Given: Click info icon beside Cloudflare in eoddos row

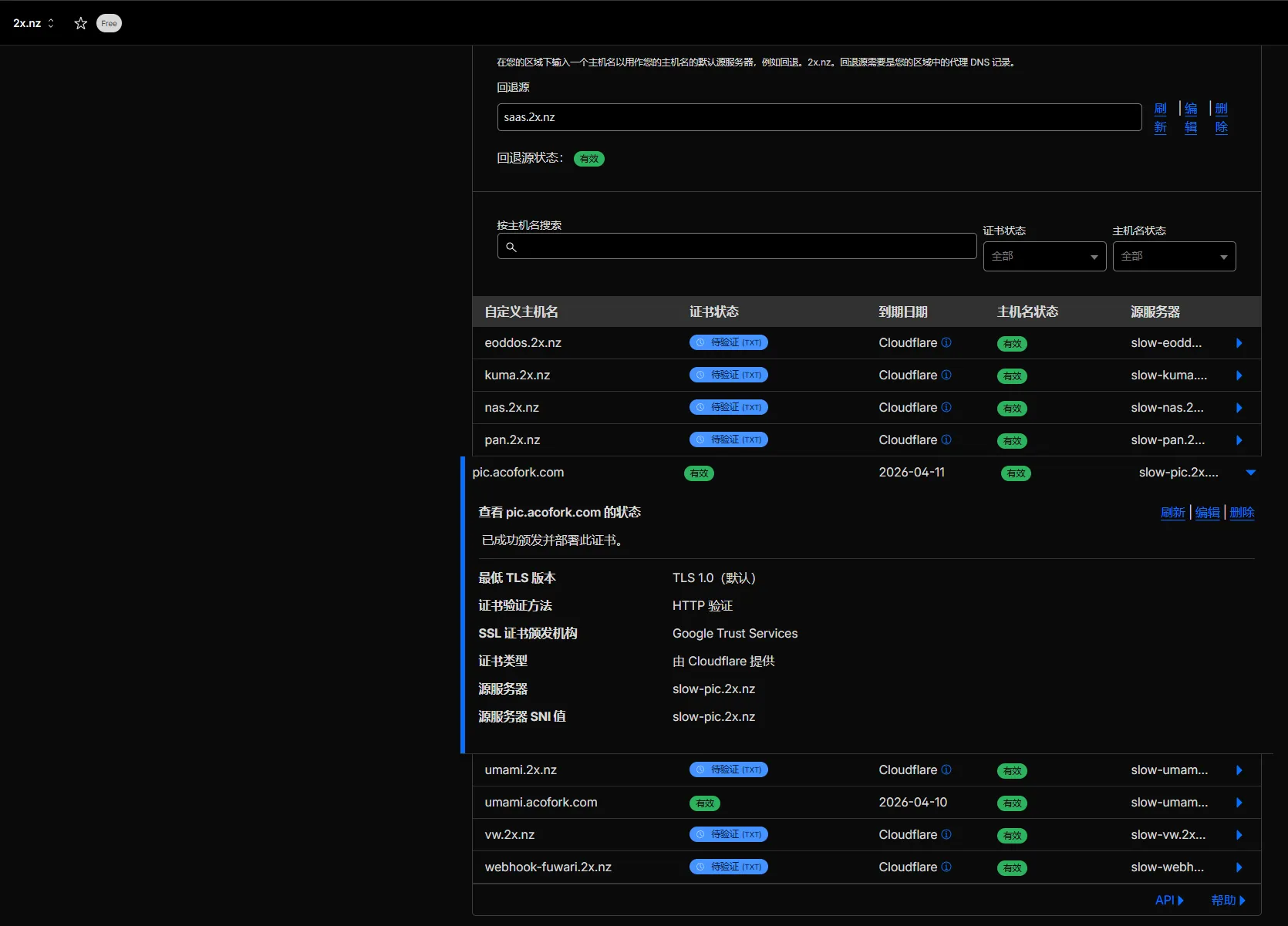Looking at the screenshot, I should [946, 342].
